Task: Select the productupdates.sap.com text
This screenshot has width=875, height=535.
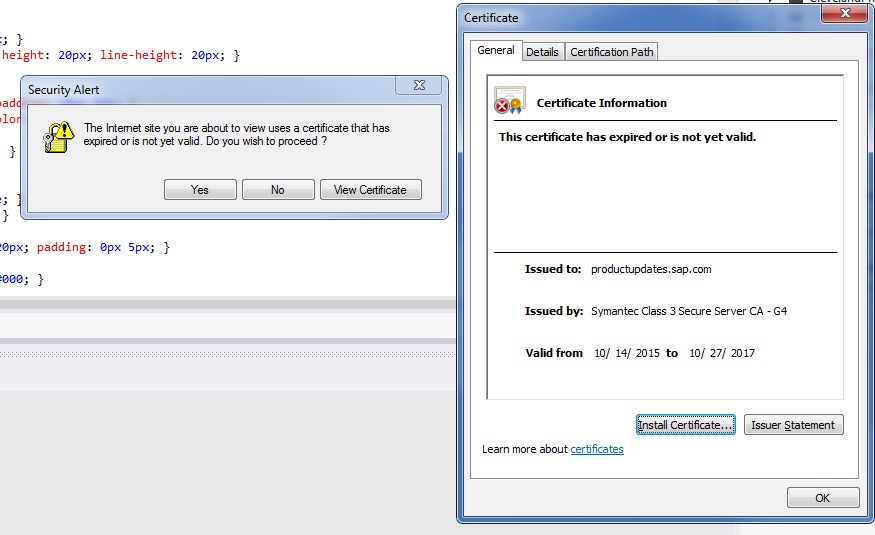Action: [651, 269]
